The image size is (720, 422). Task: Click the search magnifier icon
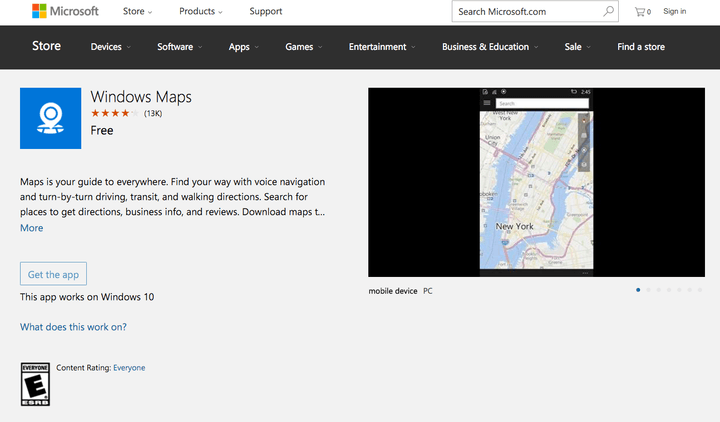tap(608, 11)
